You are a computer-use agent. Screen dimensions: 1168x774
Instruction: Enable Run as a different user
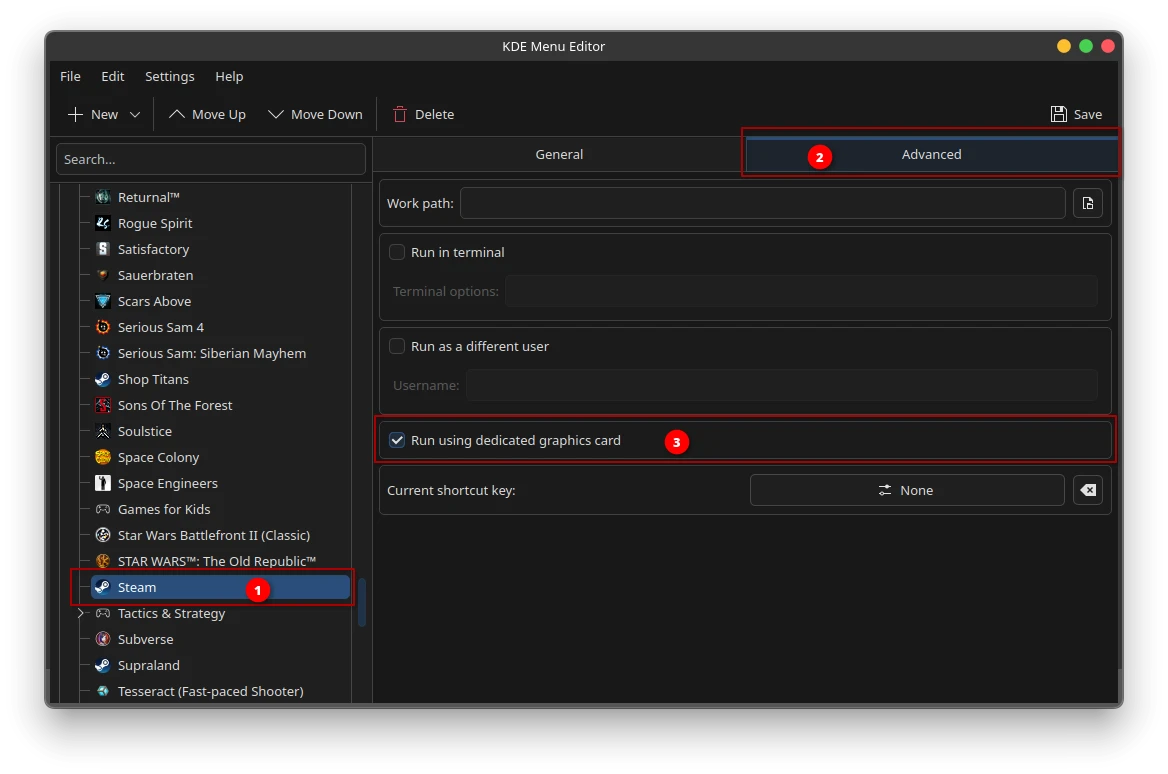pyautogui.click(x=397, y=346)
